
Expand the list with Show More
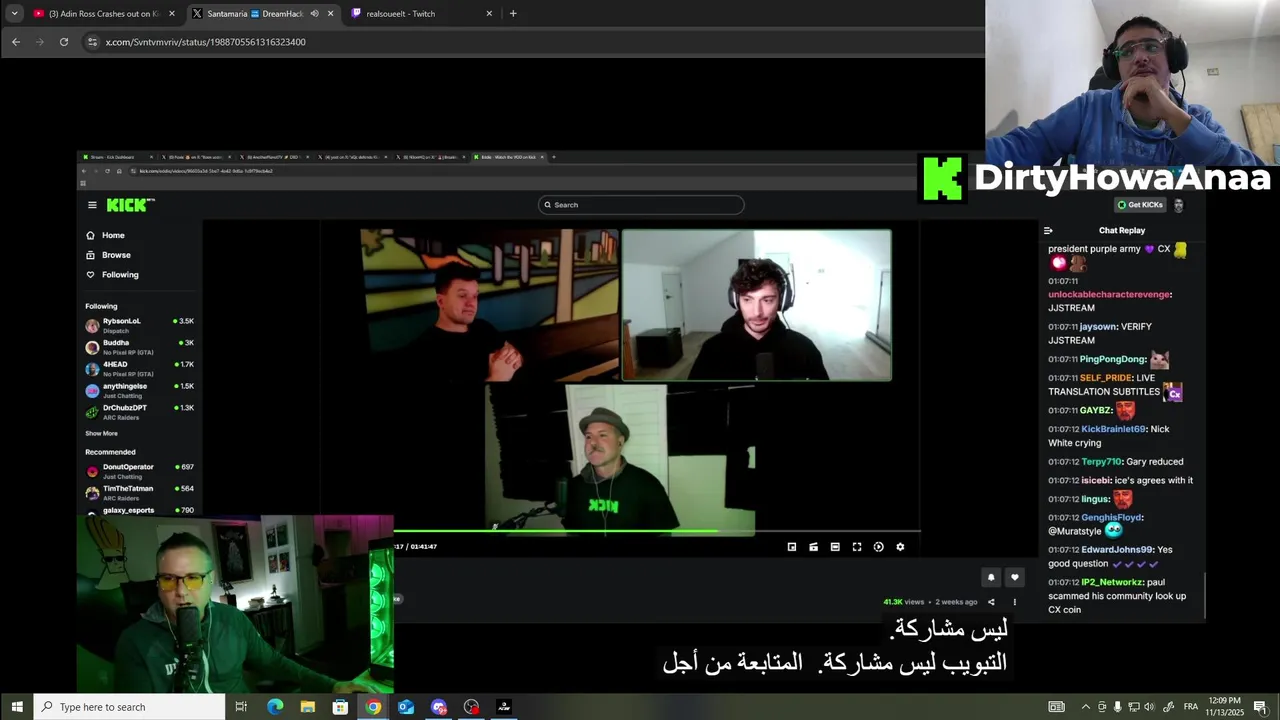[101, 434]
